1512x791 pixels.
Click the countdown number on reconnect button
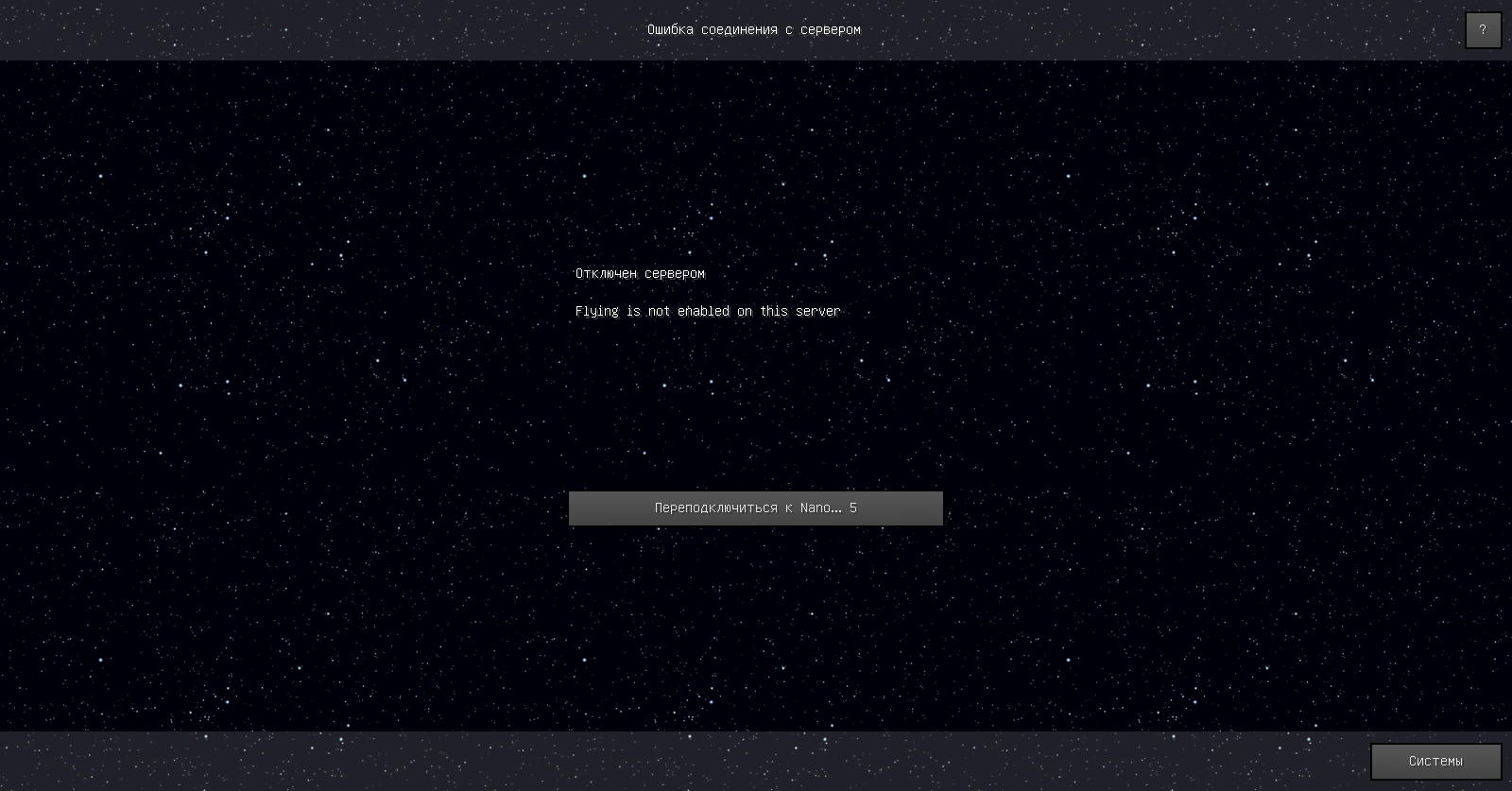pyautogui.click(x=853, y=508)
